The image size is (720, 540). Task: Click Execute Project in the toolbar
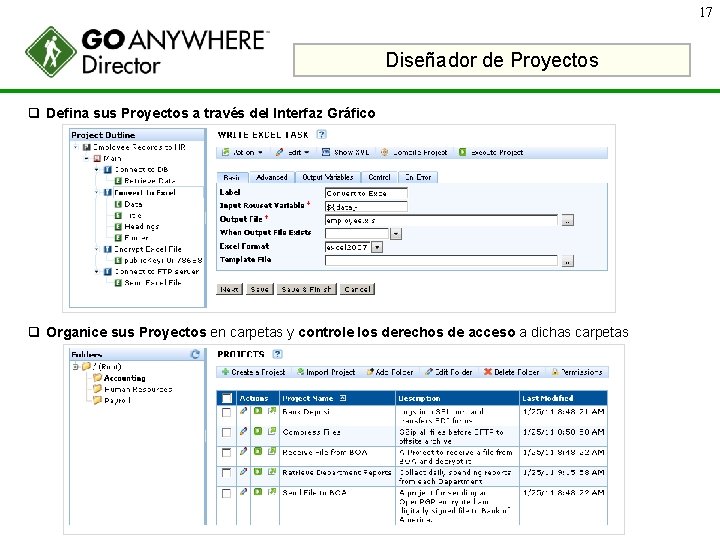(491, 152)
